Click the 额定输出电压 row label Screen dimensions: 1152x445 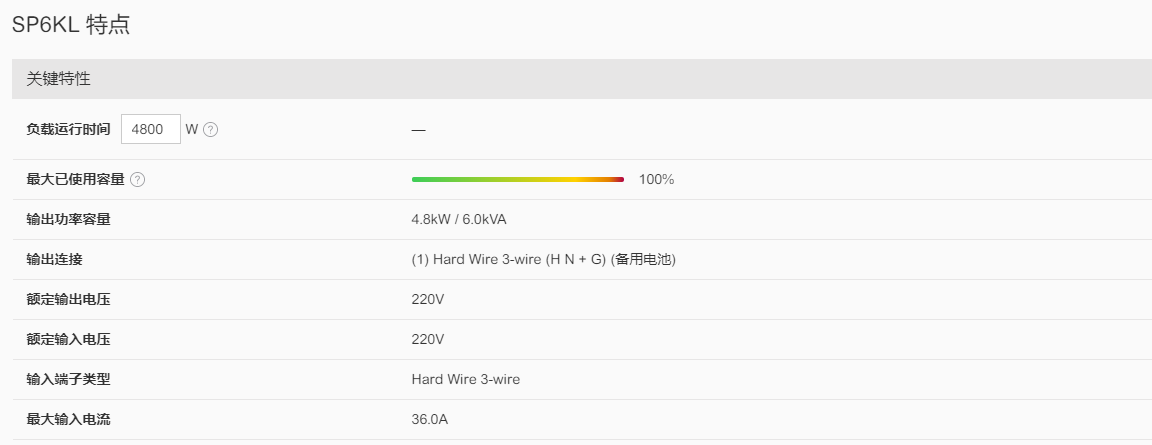pos(68,300)
